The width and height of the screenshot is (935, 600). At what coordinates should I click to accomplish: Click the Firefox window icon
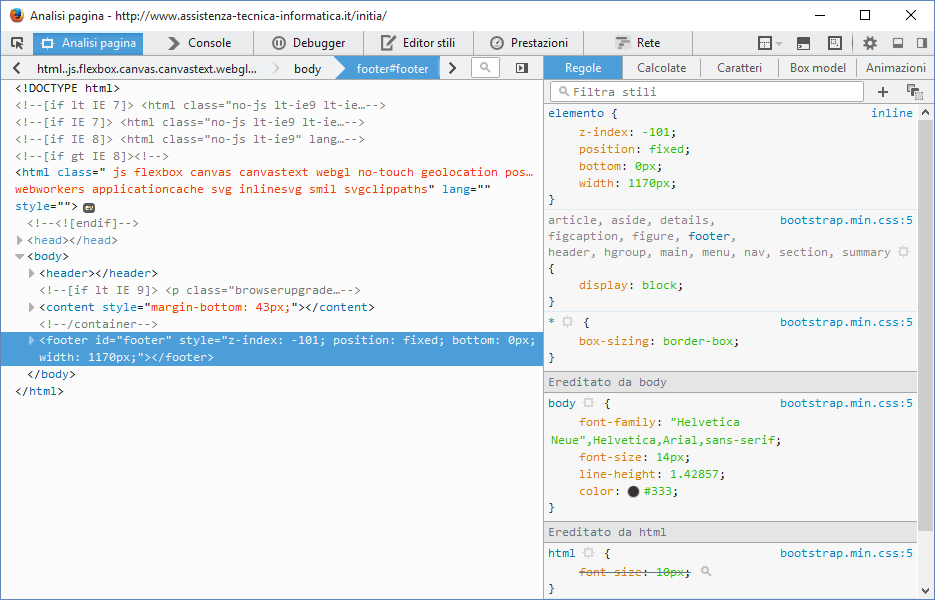pyautogui.click(x=16, y=15)
